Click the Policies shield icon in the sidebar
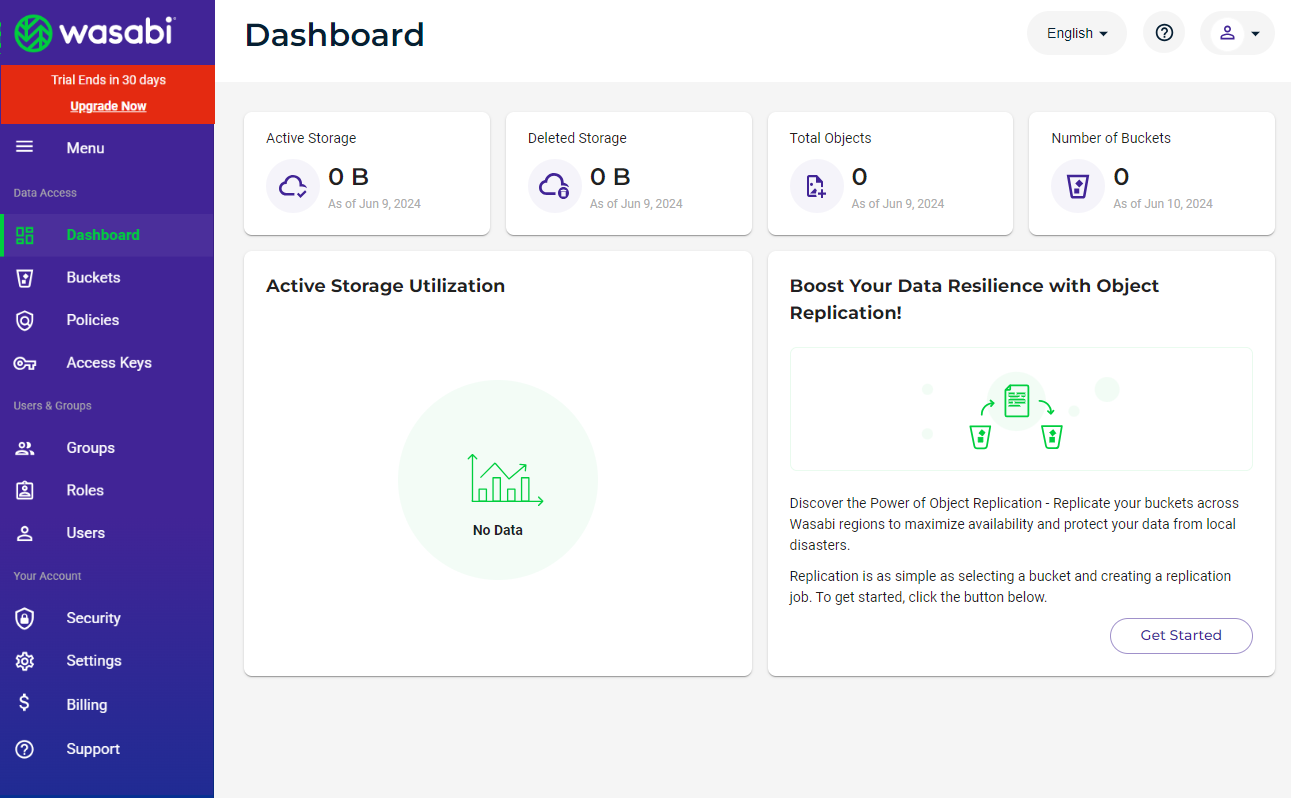1291x798 pixels. pos(25,320)
